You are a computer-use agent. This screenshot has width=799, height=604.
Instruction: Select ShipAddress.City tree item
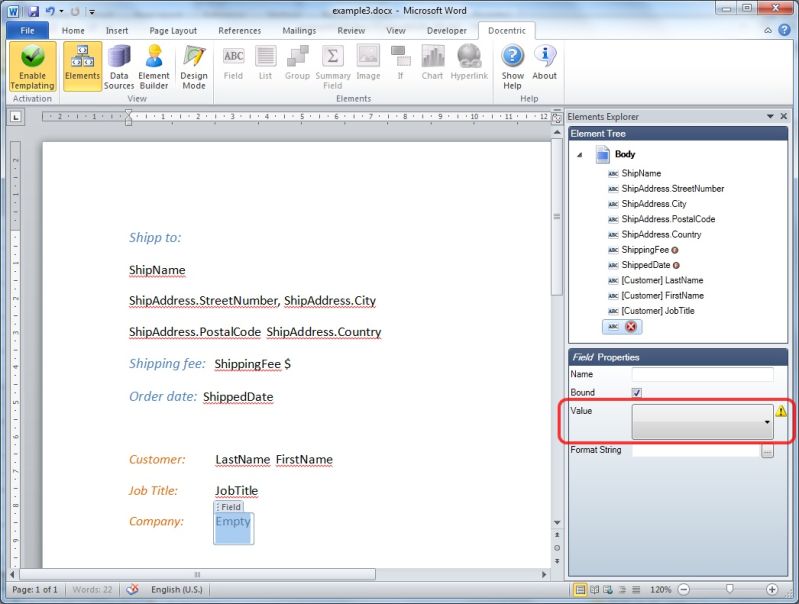coord(654,204)
